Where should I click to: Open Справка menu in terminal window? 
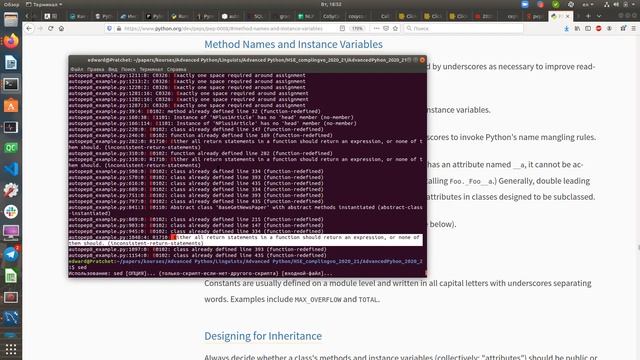tap(176, 69)
